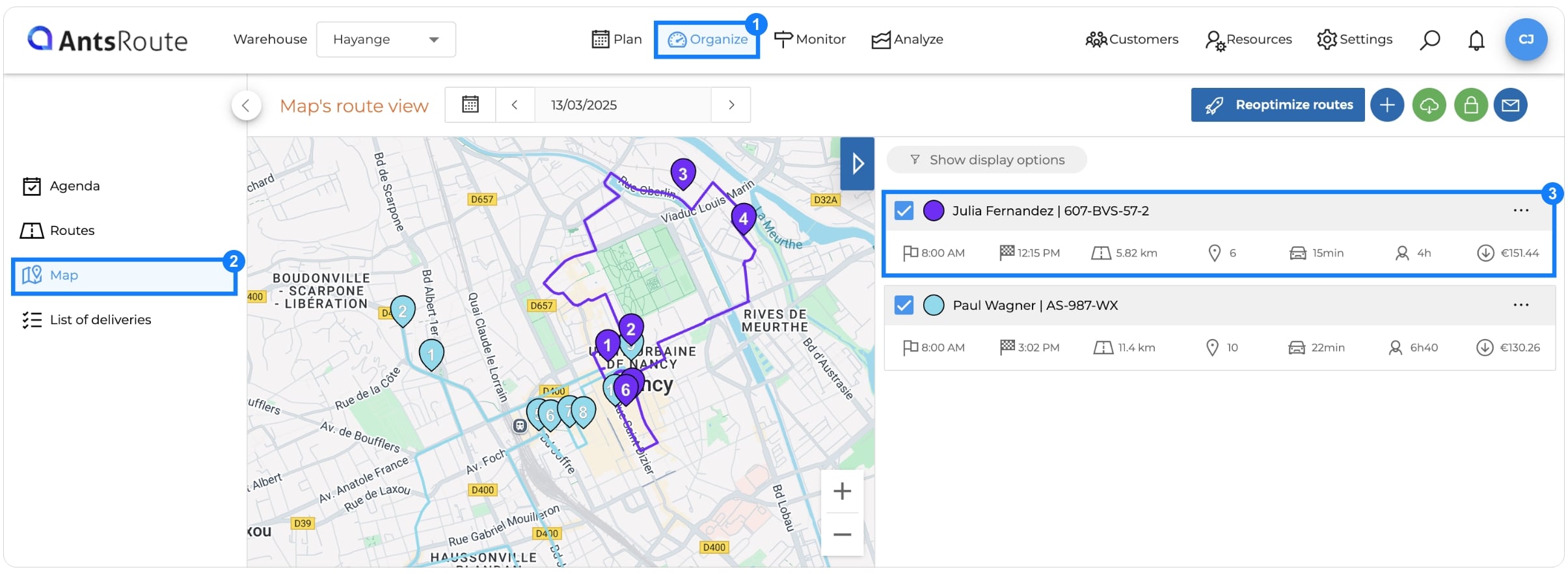Click light blue map marker 2
The image size is (1568, 574).
[x=403, y=310]
